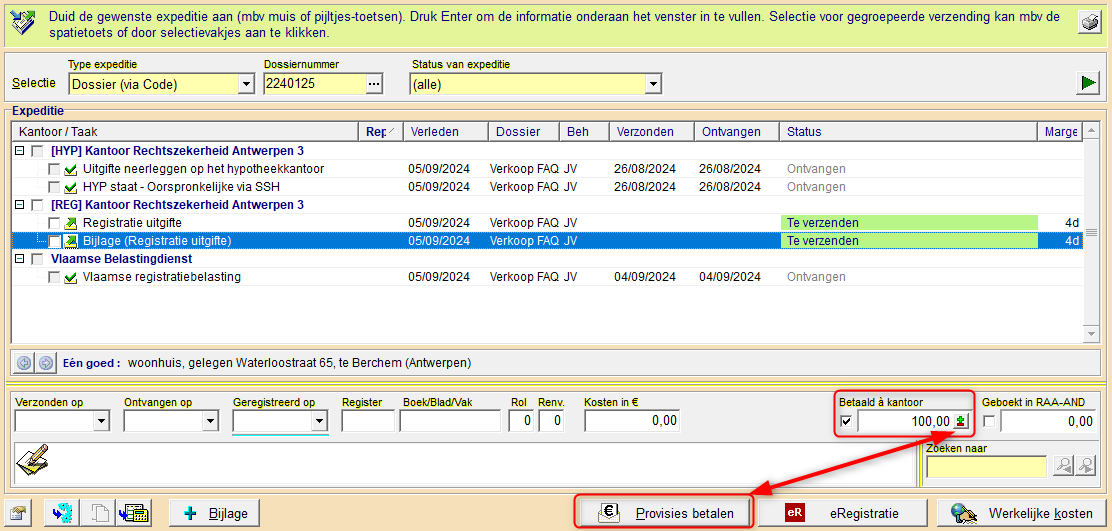Click into the Zoeken naar field
1112x531 pixels.
pos(987,466)
